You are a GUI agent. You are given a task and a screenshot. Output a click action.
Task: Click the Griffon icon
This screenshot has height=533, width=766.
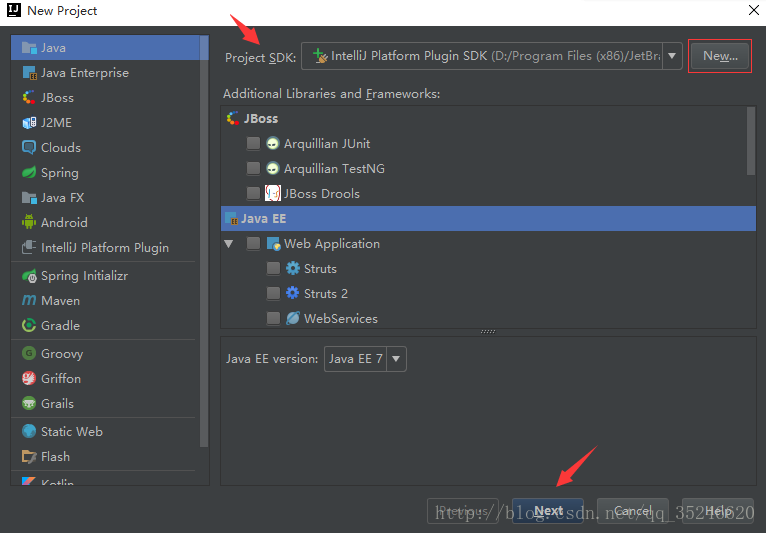point(29,379)
